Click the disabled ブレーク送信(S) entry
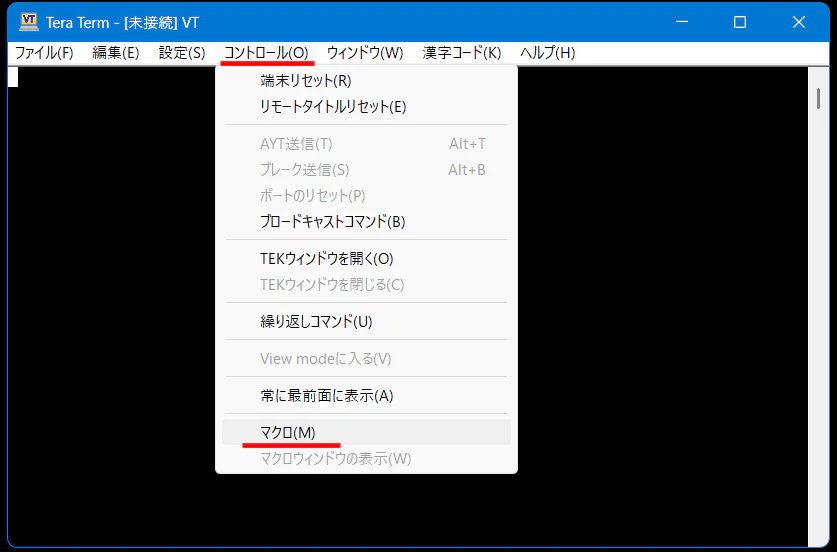The image size is (837, 552). [366, 170]
